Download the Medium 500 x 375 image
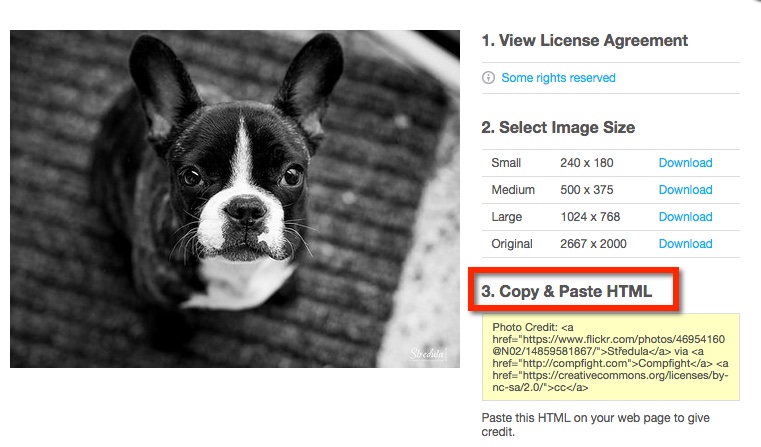Screen dimensions: 761x447 click(x=685, y=190)
